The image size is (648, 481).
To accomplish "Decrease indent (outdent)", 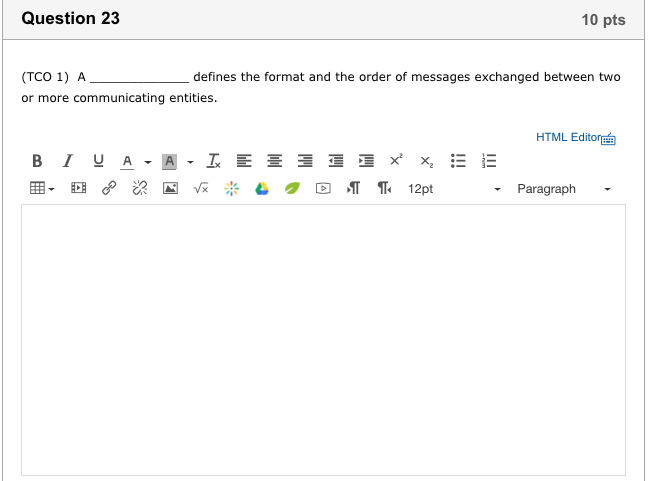I will pyautogui.click(x=336, y=161).
